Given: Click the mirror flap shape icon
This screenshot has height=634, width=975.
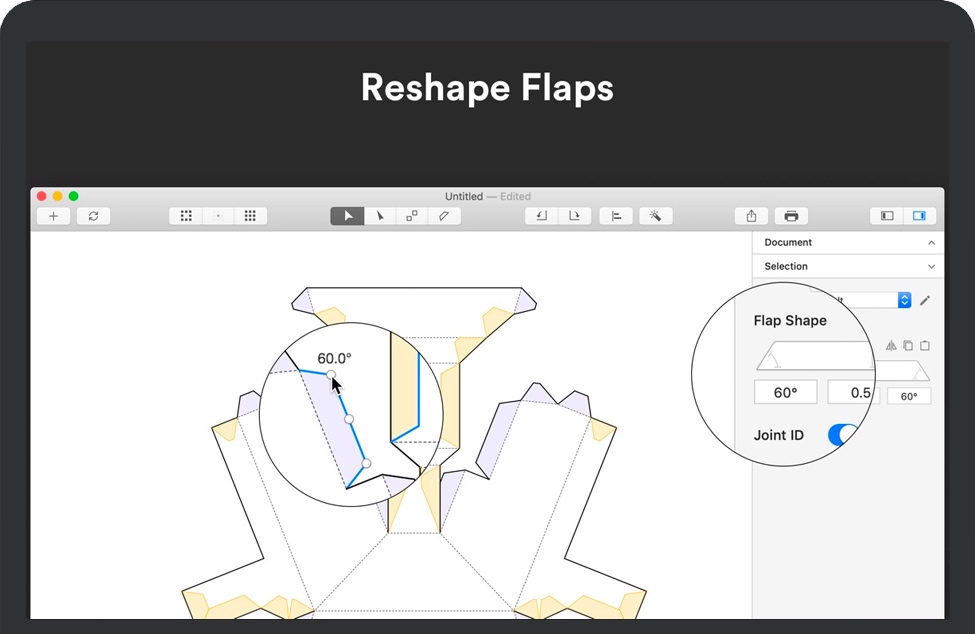Looking at the screenshot, I should tap(891, 346).
